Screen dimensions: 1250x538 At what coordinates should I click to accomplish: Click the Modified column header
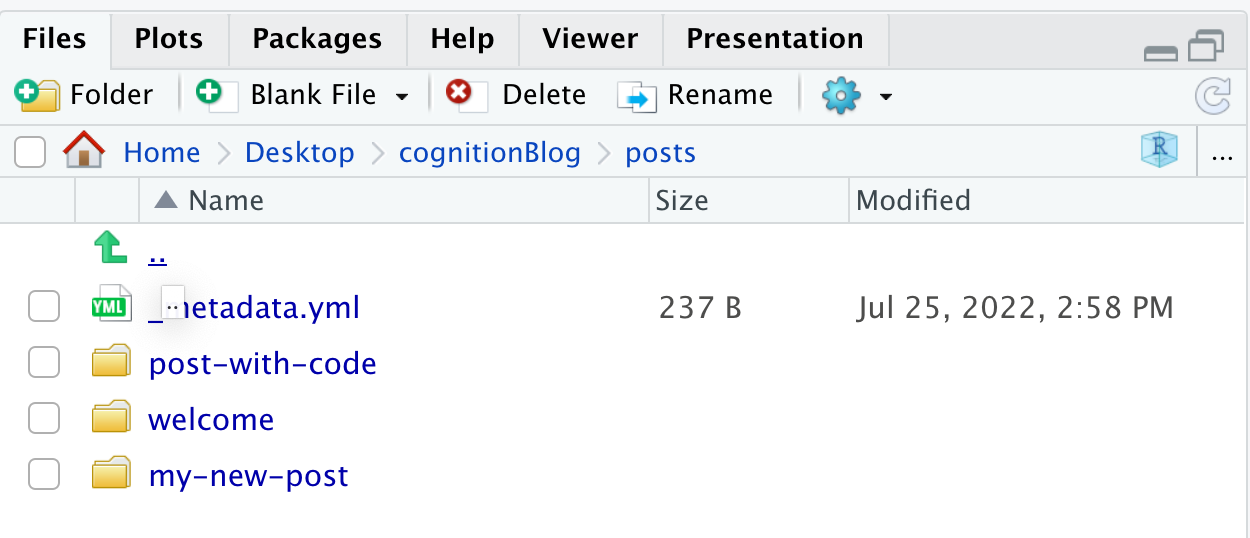pyautogui.click(x=914, y=201)
